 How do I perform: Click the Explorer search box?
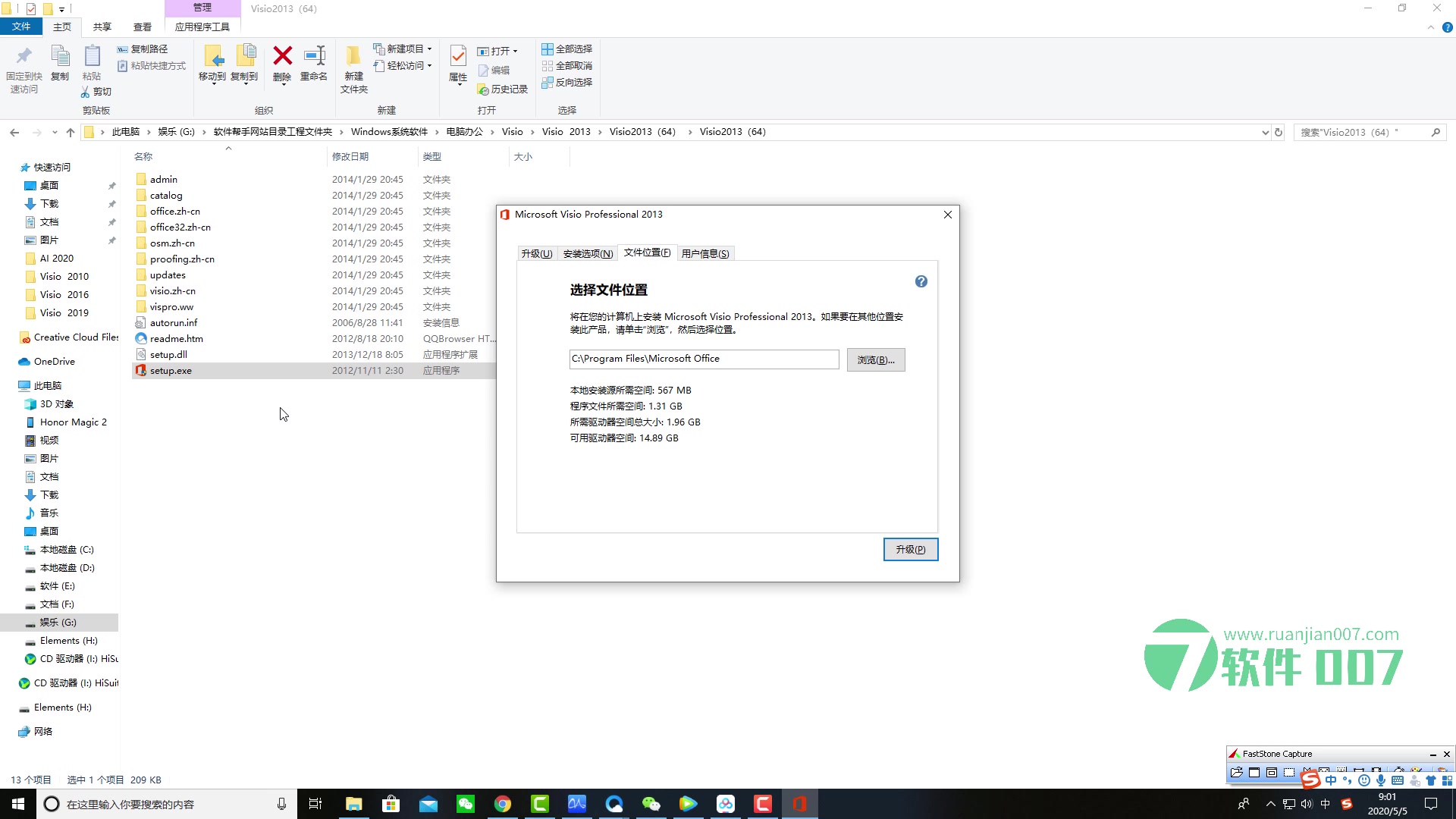point(1370,132)
